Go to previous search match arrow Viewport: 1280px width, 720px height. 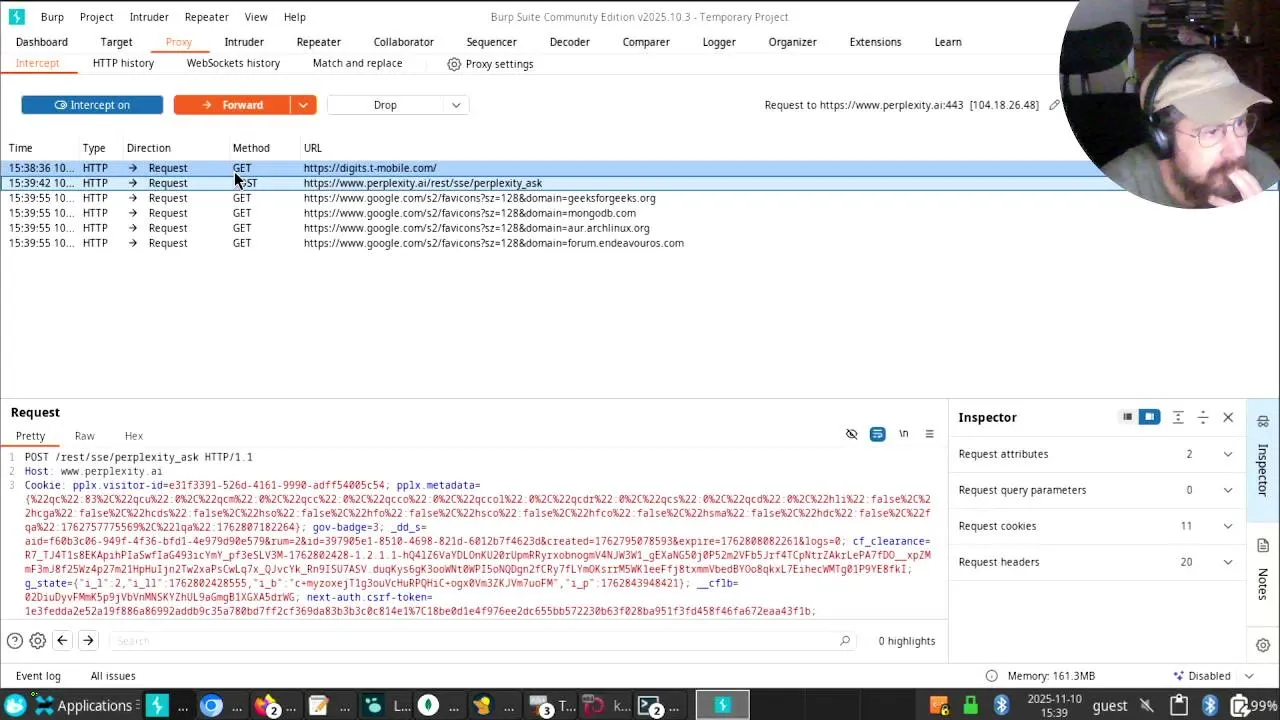[62, 641]
